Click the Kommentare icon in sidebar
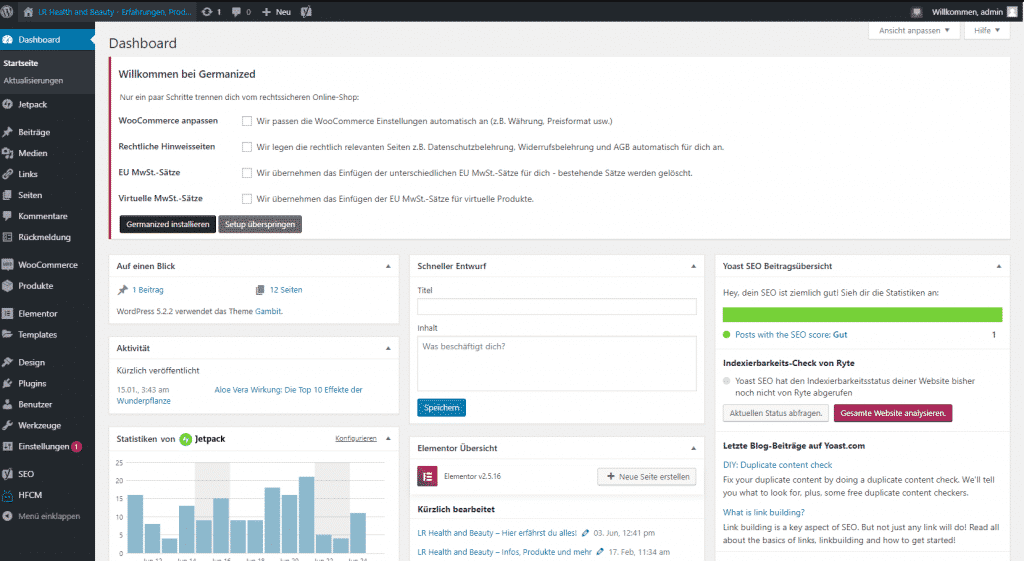 [x=8, y=216]
